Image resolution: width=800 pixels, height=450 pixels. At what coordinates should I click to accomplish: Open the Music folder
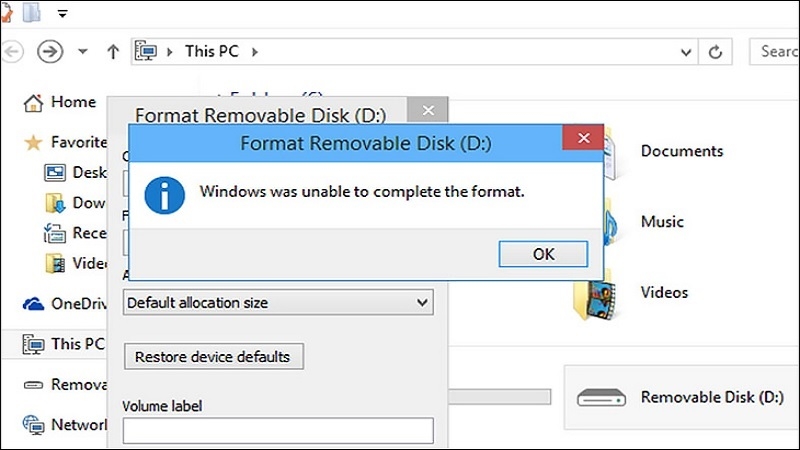click(598, 221)
